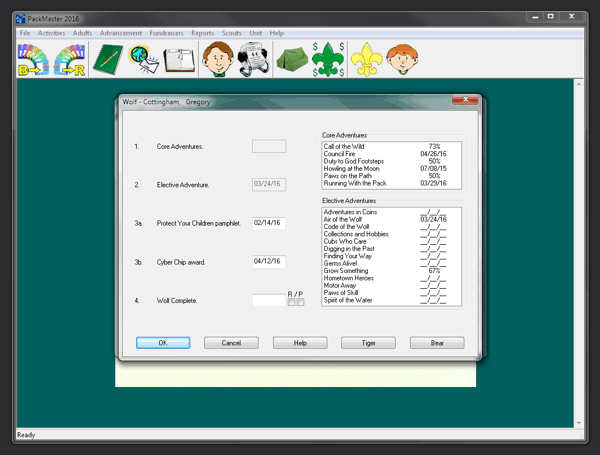600x455 pixels.
Task: Select Digging in the Past elective
Action: click(x=391, y=249)
